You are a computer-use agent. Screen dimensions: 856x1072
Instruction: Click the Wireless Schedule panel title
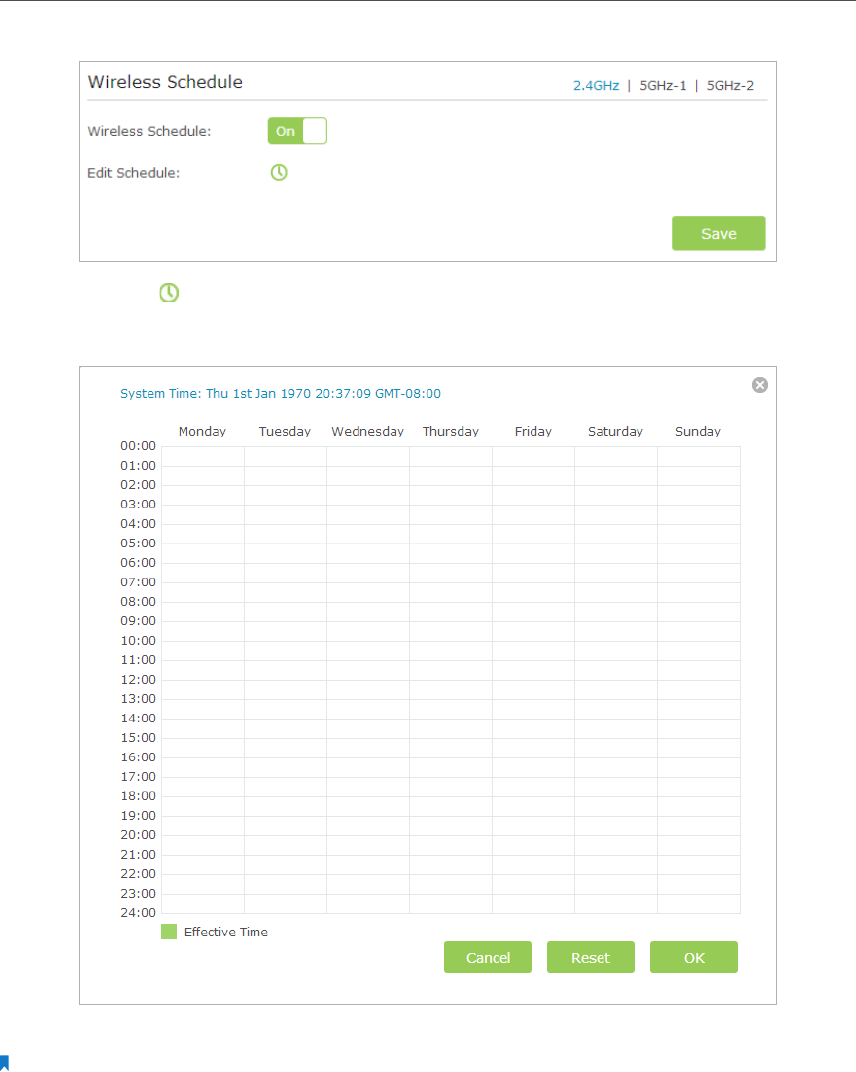pos(165,82)
